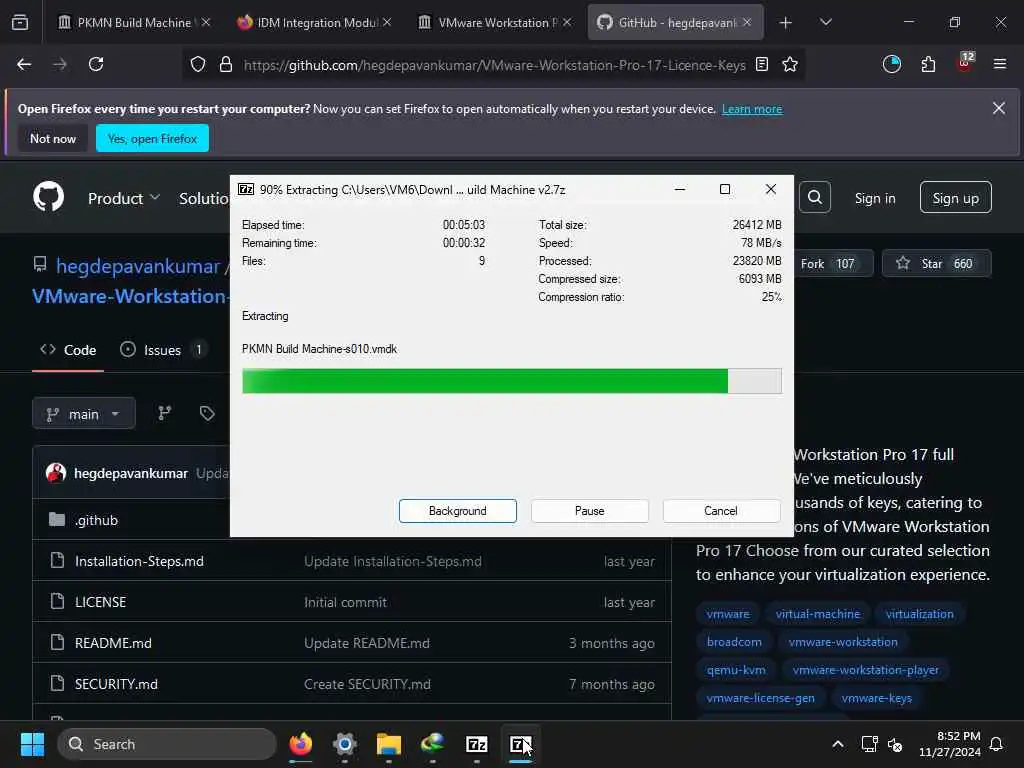Open the Windows Start menu
This screenshot has width=1024, height=768.
click(x=32, y=744)
